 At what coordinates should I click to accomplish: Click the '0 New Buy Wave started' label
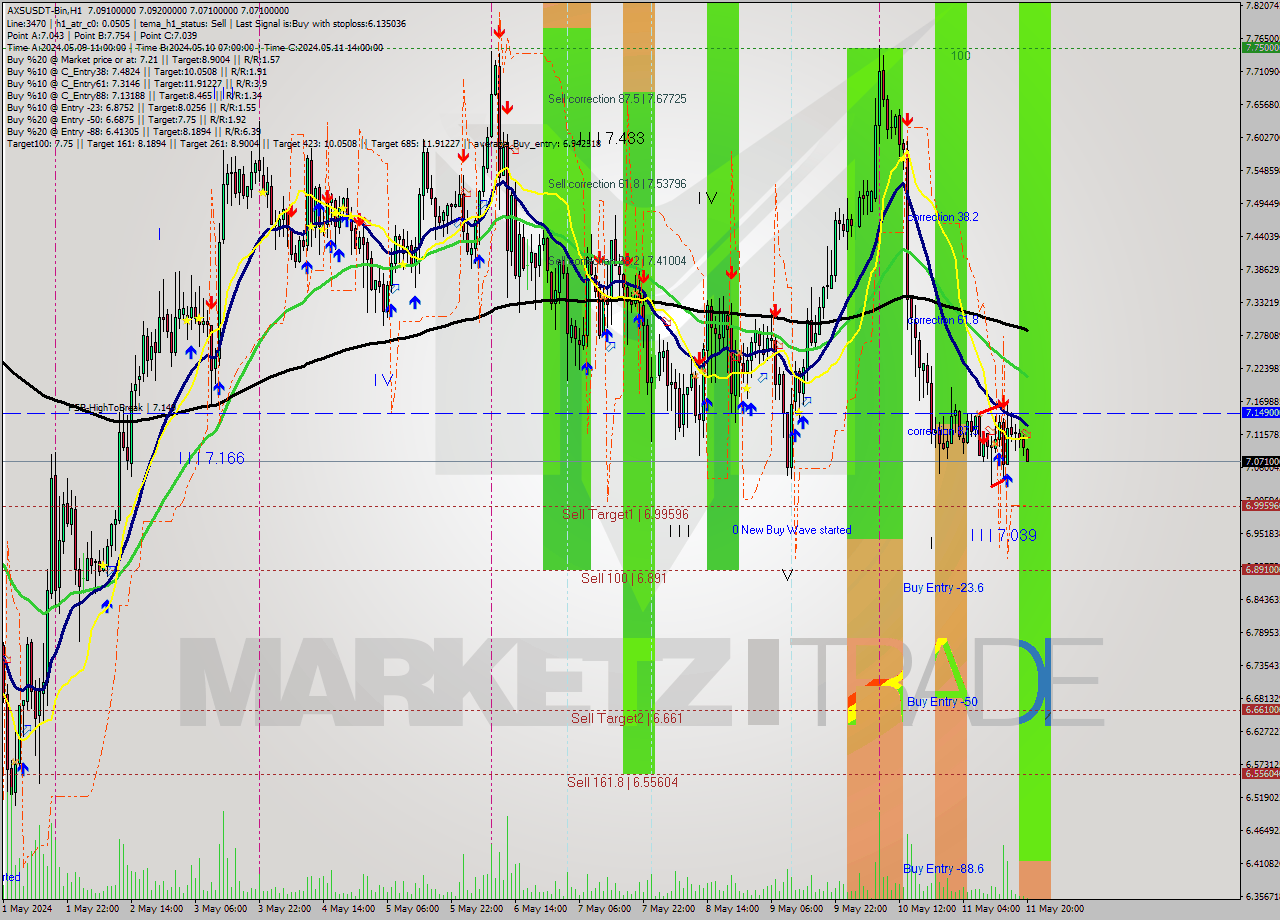point(791,530)
